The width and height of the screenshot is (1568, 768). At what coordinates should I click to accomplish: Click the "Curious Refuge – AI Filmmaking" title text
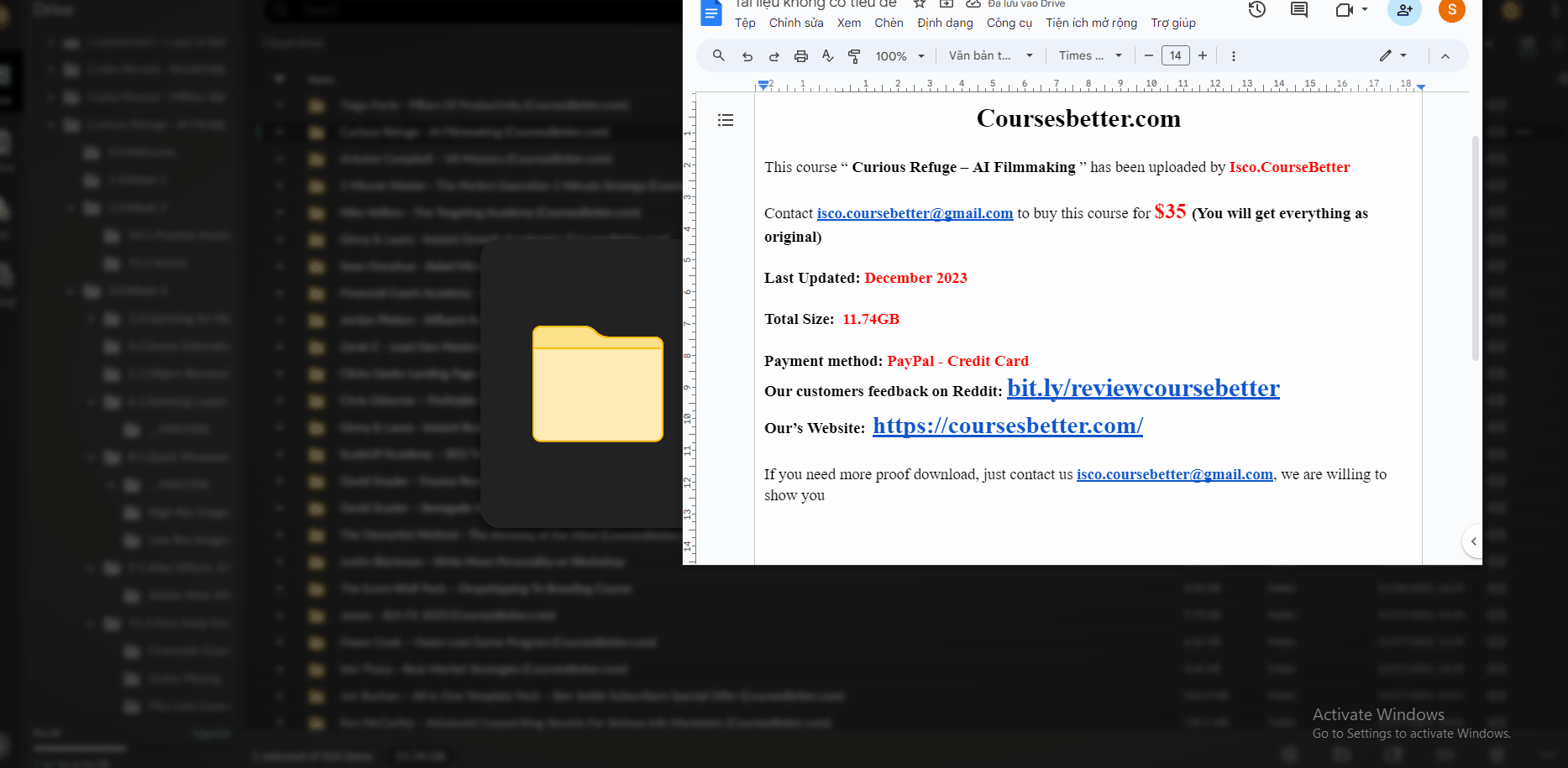[x=963, y=167]
